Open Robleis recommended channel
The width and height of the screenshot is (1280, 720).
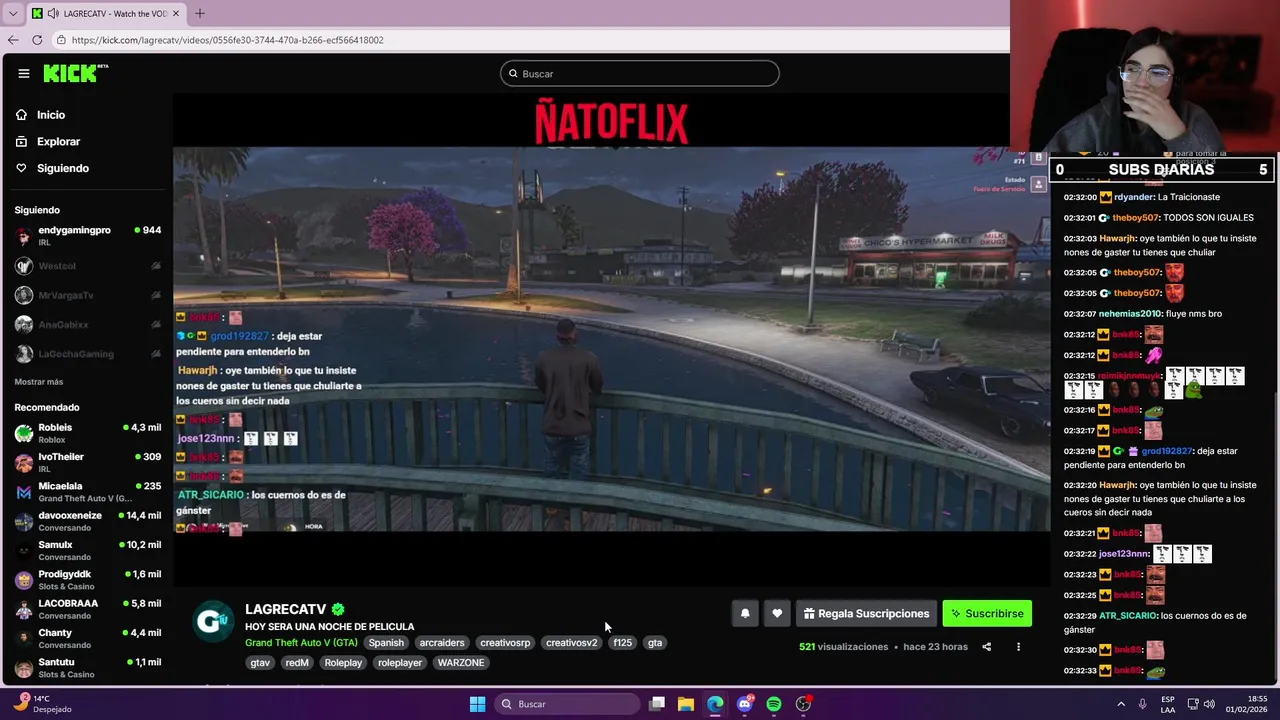88,433
